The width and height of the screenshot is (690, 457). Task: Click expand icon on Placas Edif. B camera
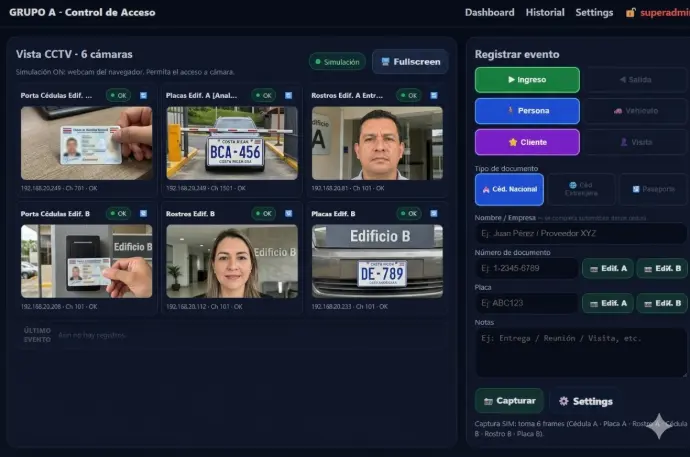(434, 213)
